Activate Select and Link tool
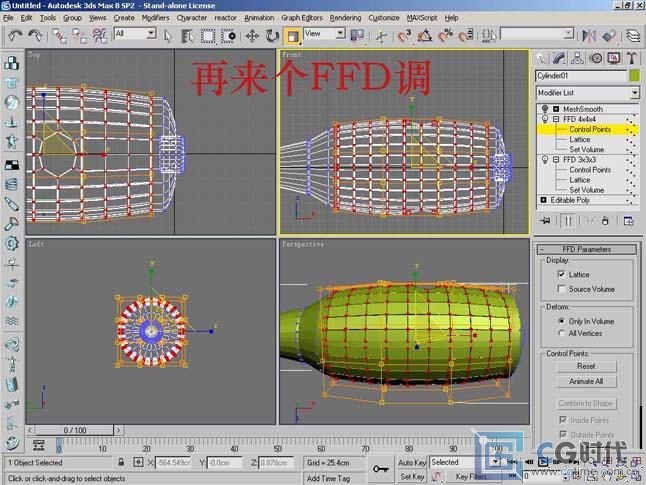Screen dimensions: 646x485 tap(60, 36)
